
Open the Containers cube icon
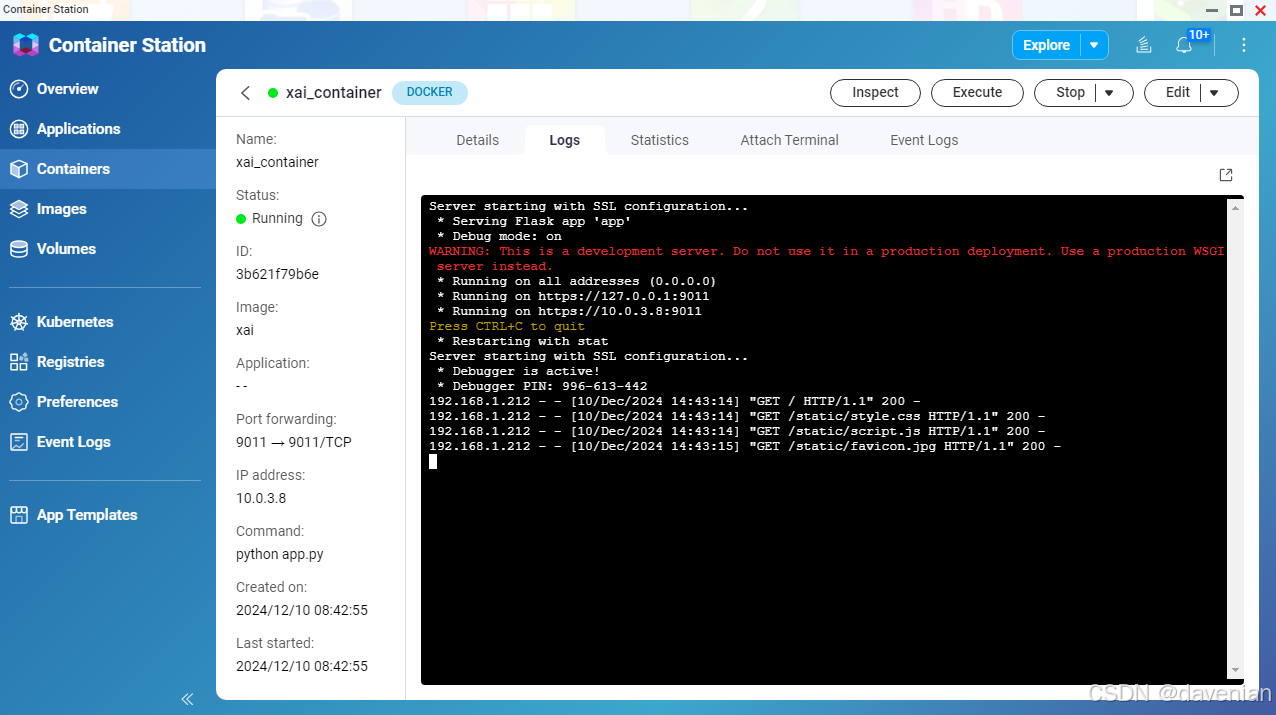click(18, 169)
